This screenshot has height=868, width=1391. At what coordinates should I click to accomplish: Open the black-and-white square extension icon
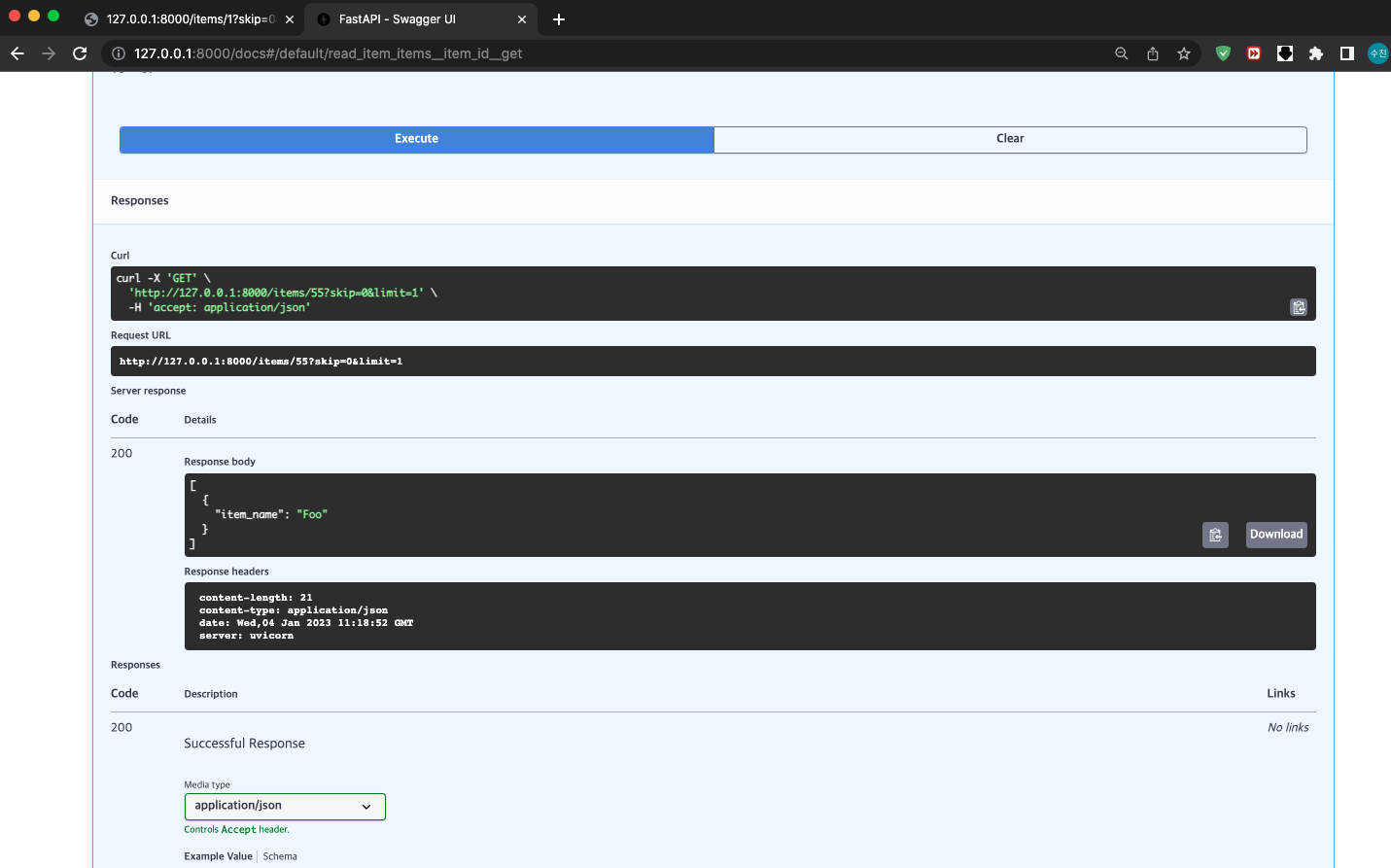[1285, 53]
